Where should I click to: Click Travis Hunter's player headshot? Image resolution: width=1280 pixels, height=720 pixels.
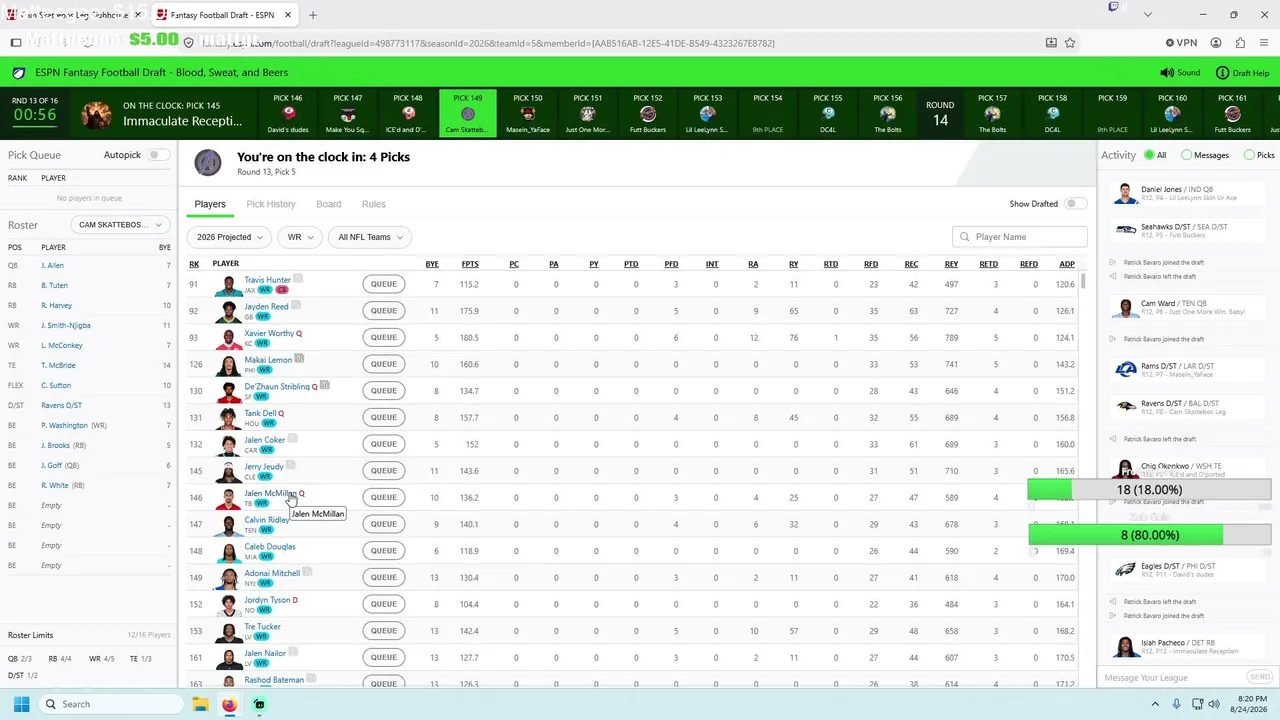click(229, 285)
